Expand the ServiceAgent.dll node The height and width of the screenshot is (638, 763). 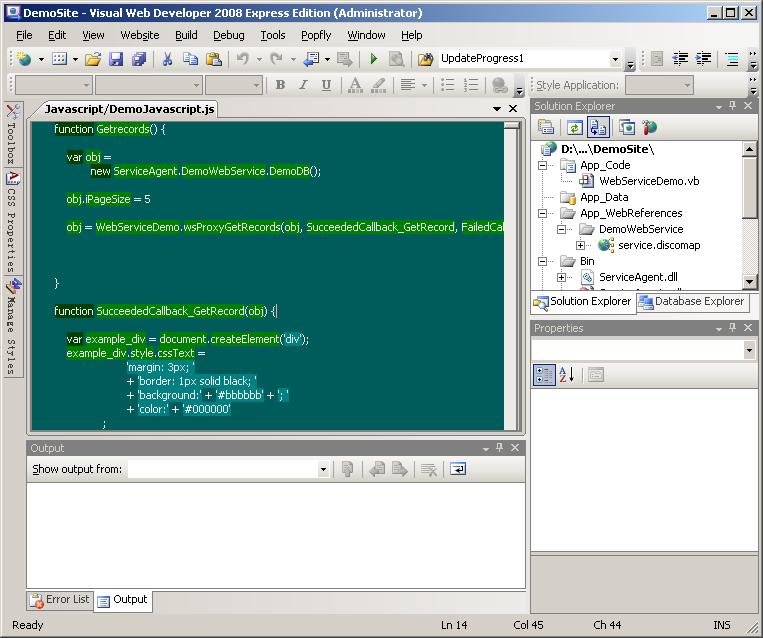click(561, 277)
